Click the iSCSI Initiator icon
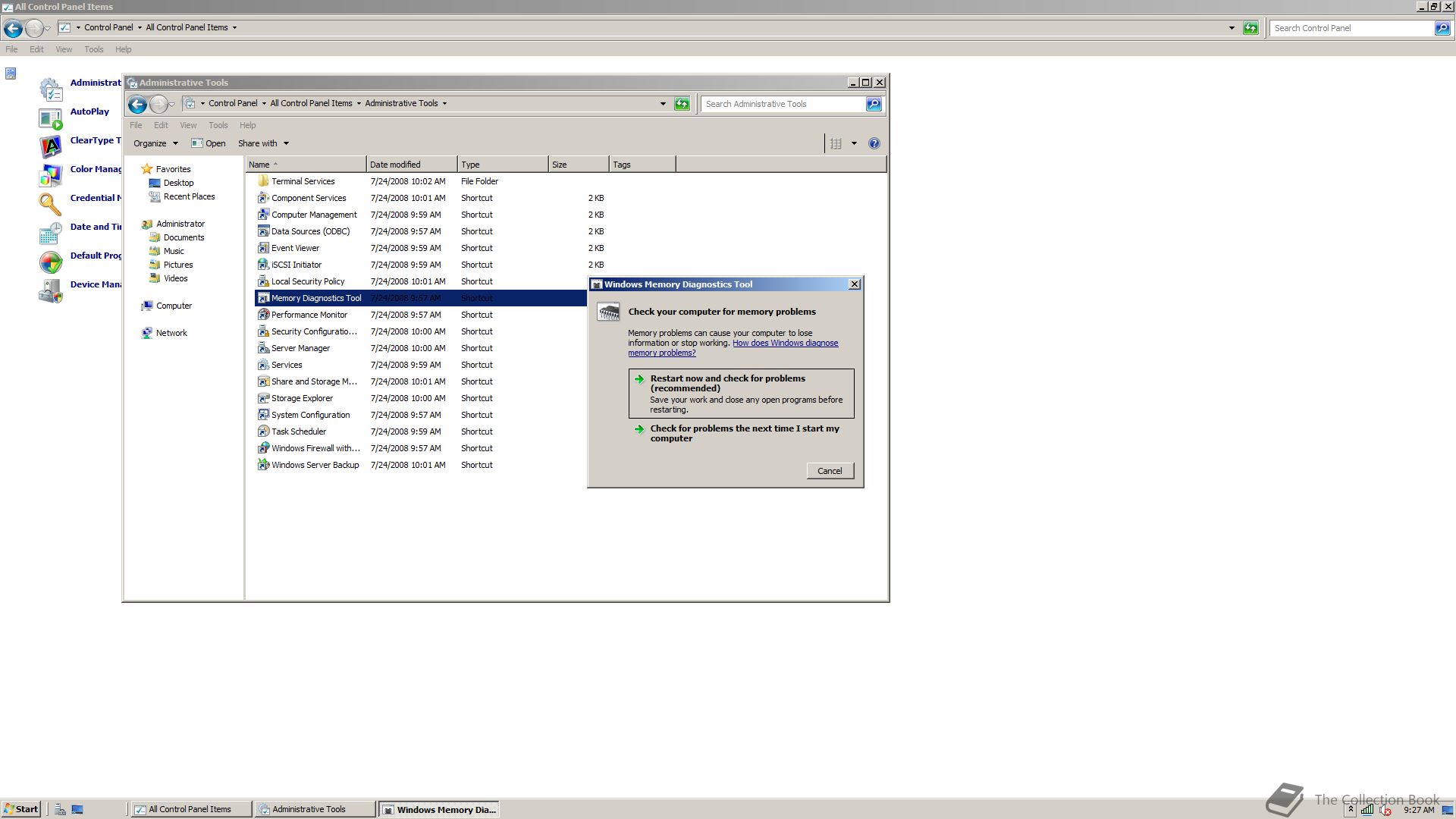The width and height of the screenshot is (1456, 819). pos(263,265)
